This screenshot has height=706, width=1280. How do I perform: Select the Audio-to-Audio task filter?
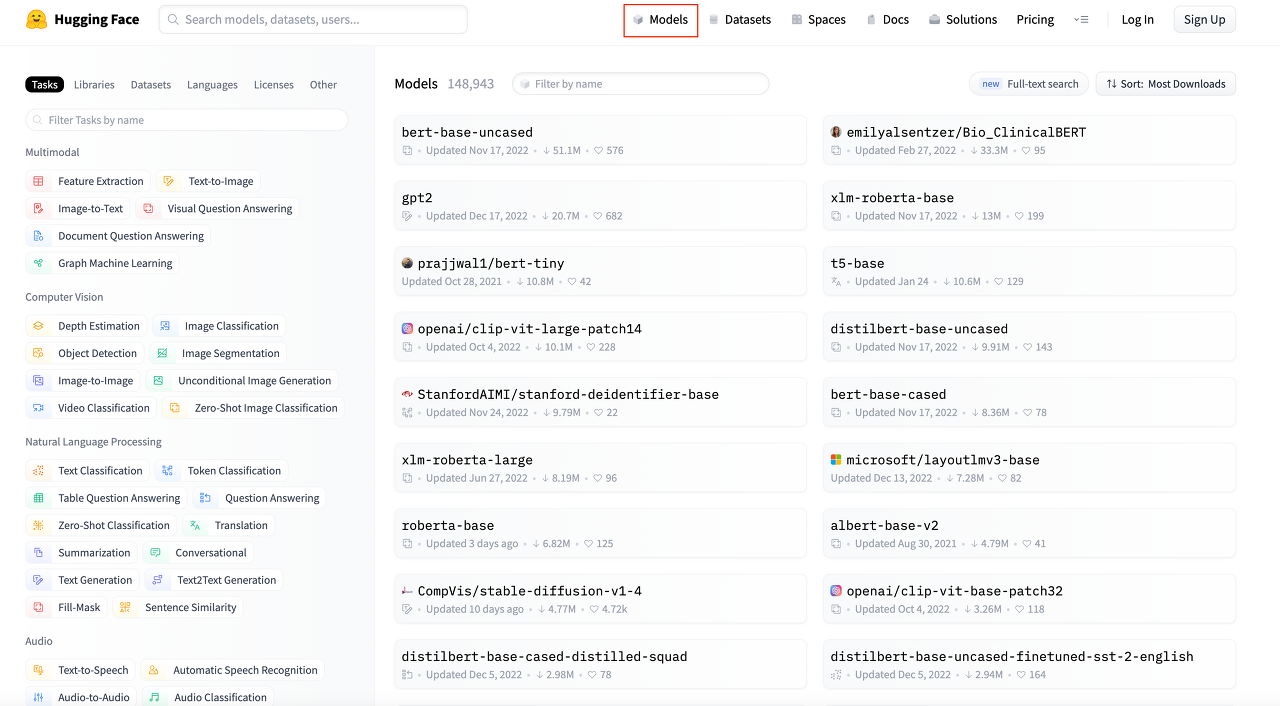[81, 697]
